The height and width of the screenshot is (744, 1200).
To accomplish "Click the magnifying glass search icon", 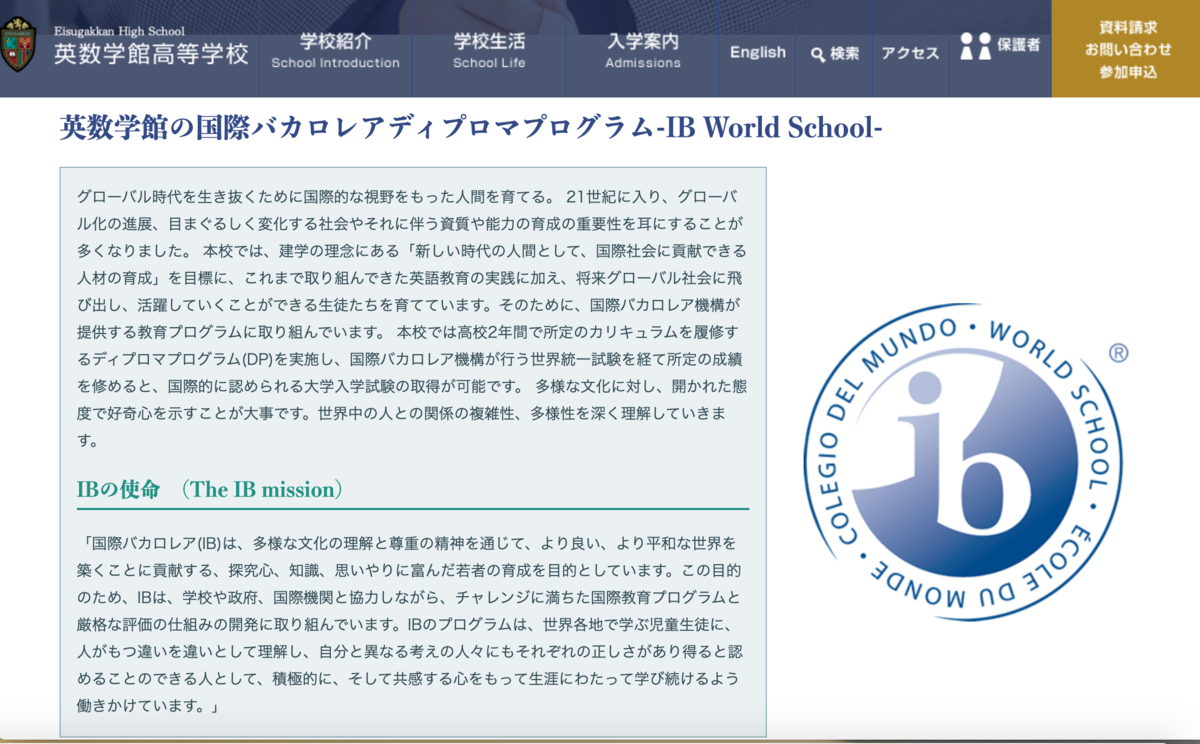I will (x=818, y=54).
